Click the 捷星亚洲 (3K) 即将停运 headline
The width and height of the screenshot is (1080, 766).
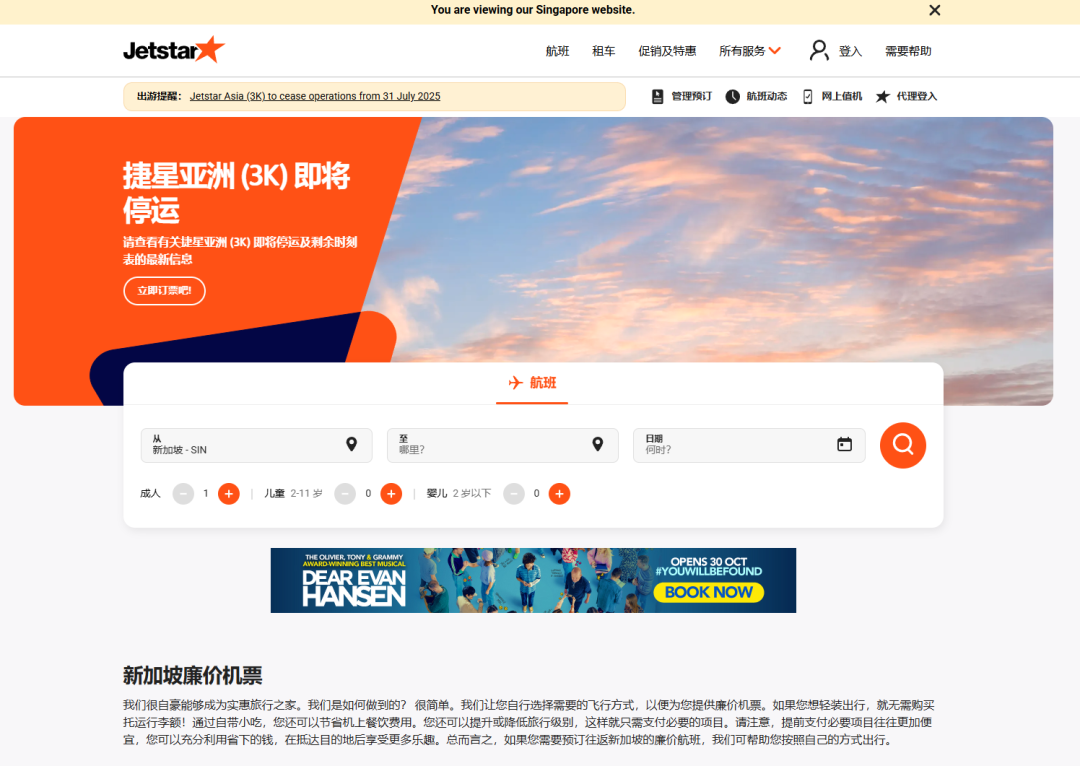coord(236,193)
